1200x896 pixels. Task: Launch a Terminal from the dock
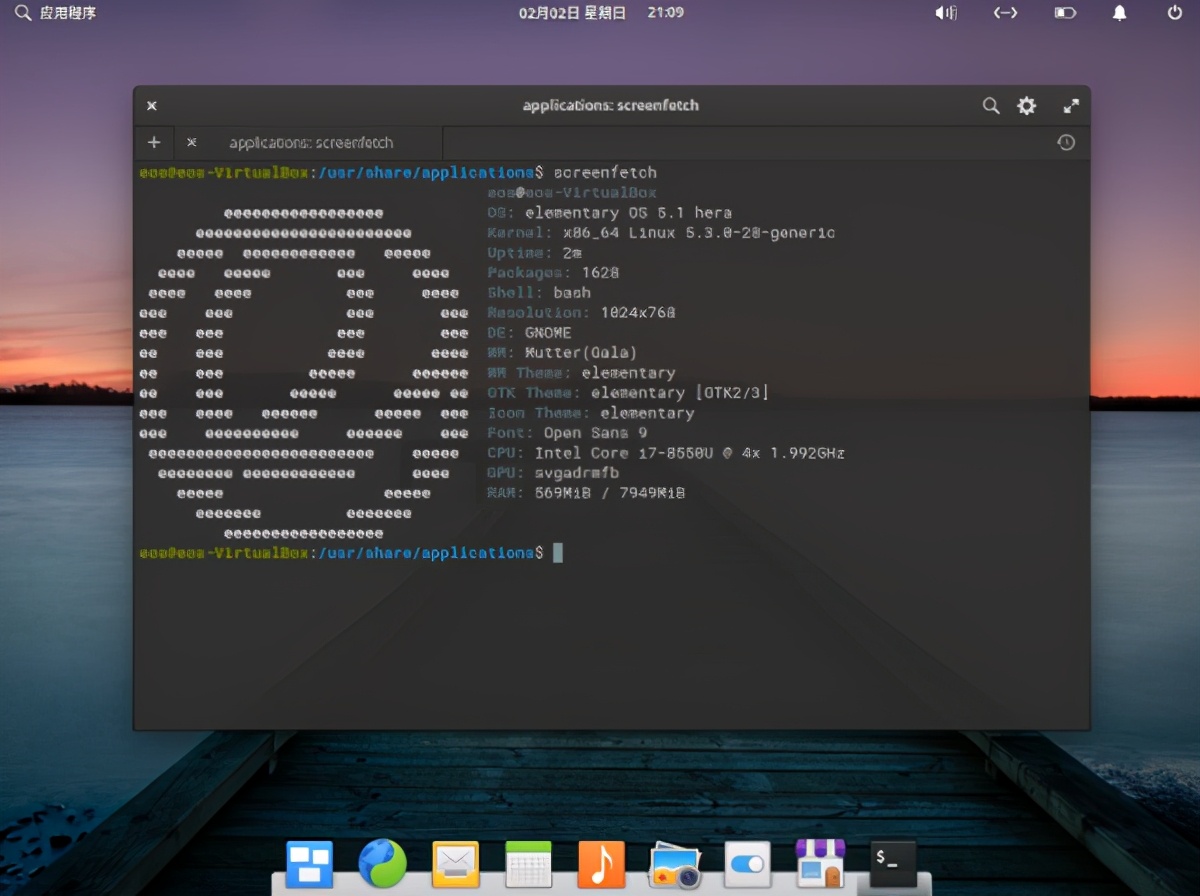(890, 861)
